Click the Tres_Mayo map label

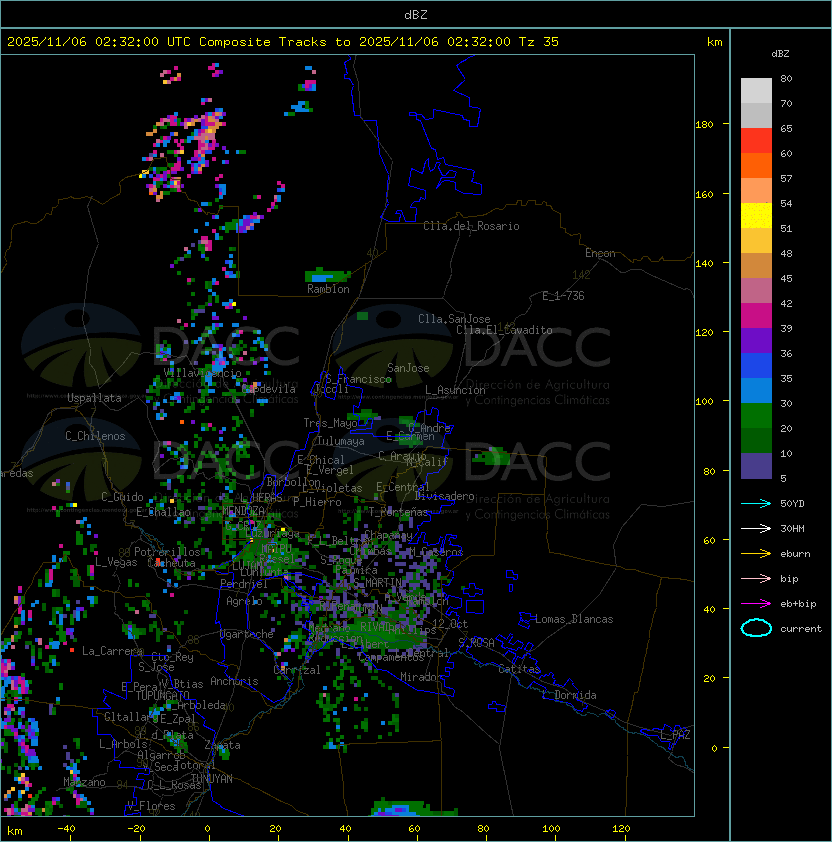[330, 423]
